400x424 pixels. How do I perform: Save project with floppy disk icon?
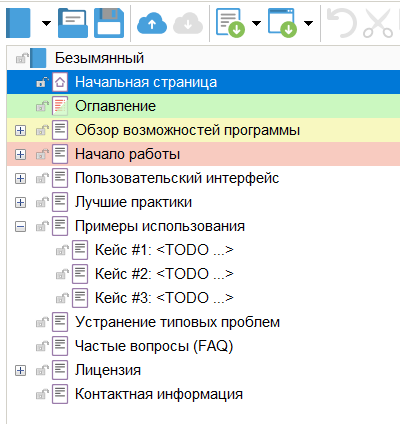point(109,23)
